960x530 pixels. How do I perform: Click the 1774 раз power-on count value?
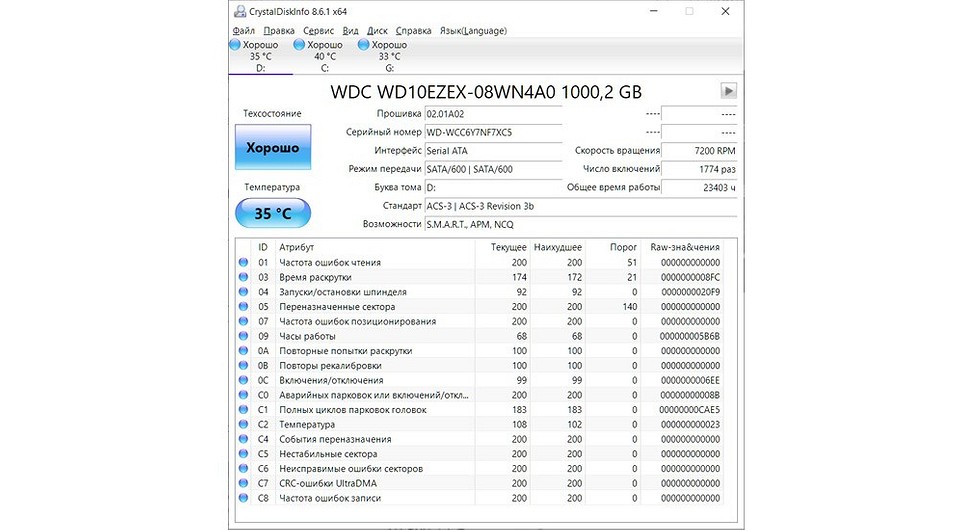point(699,169)
